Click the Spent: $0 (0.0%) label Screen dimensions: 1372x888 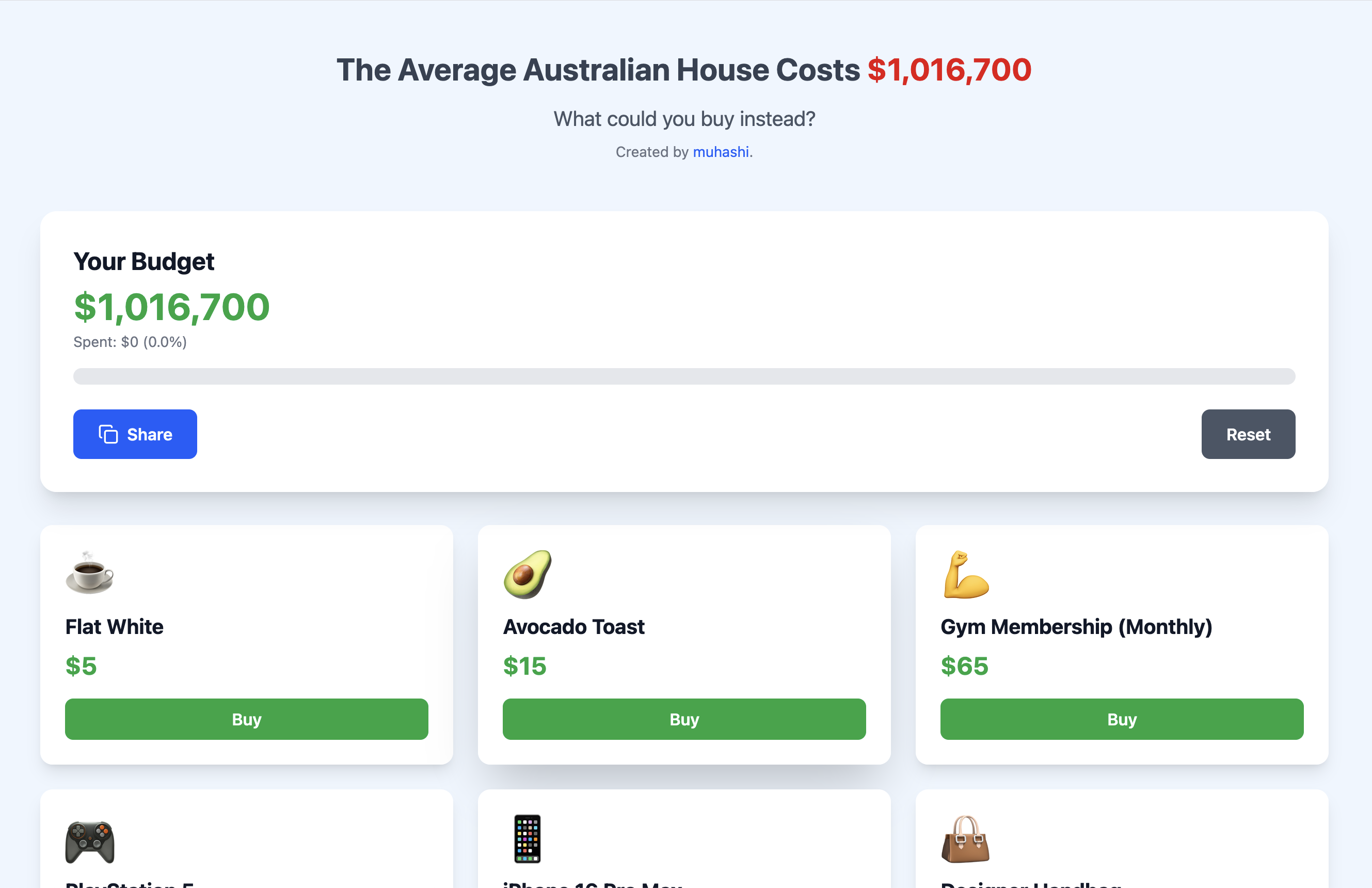point(130,341)
